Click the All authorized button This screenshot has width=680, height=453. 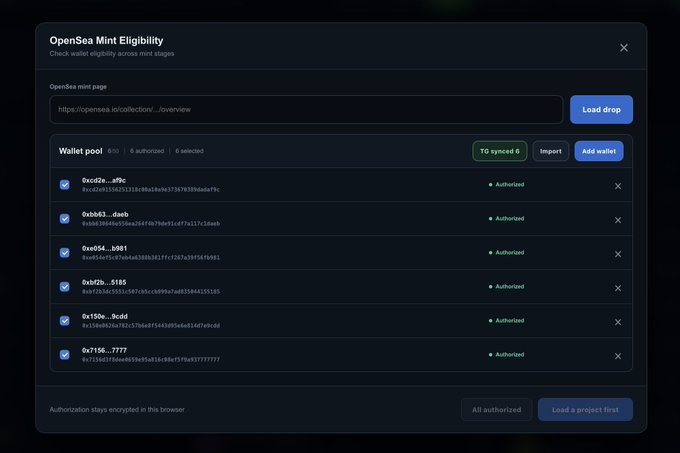click(497, 410)
